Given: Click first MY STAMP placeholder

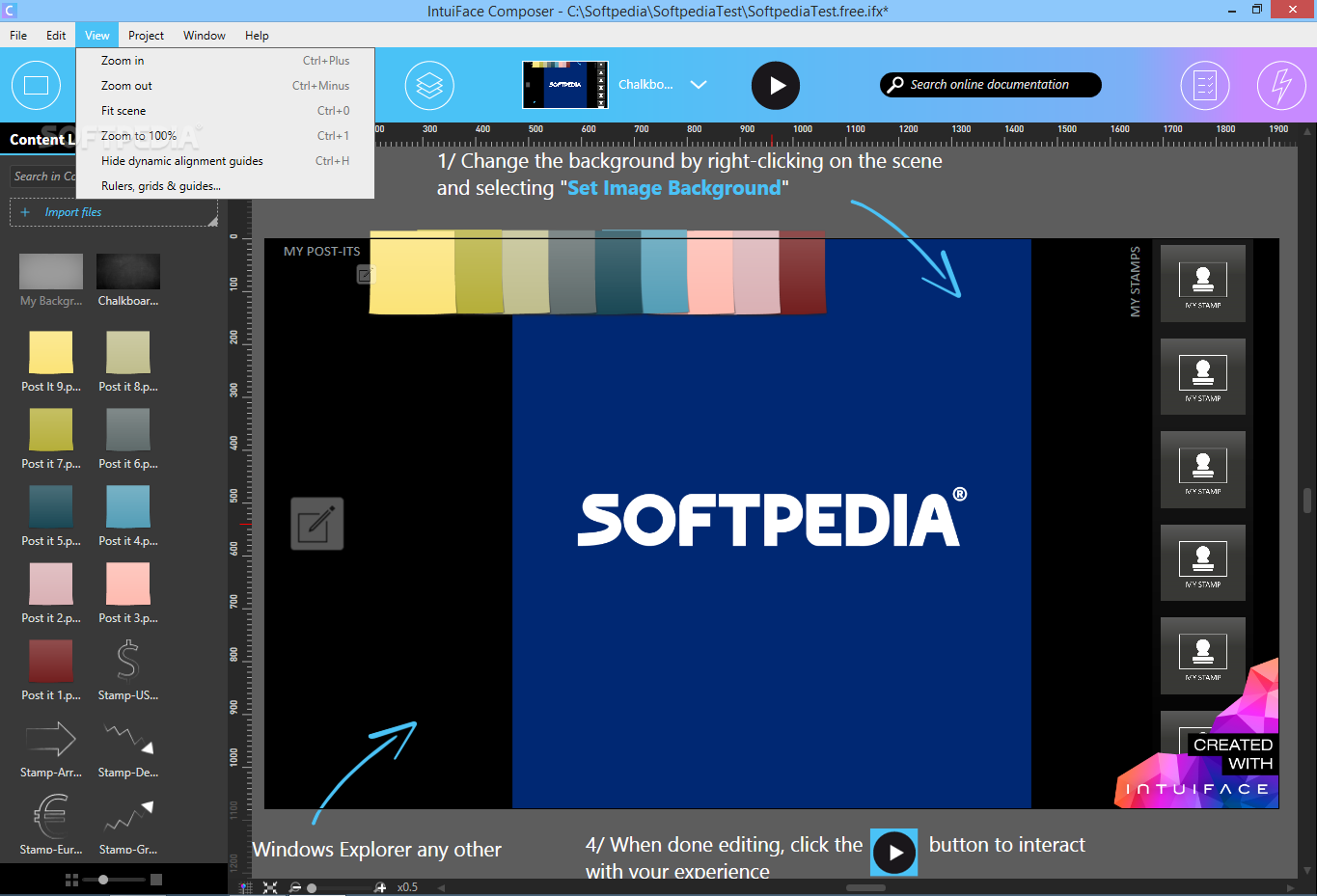Looking at the screenshot, I should tap(1203, 283).
